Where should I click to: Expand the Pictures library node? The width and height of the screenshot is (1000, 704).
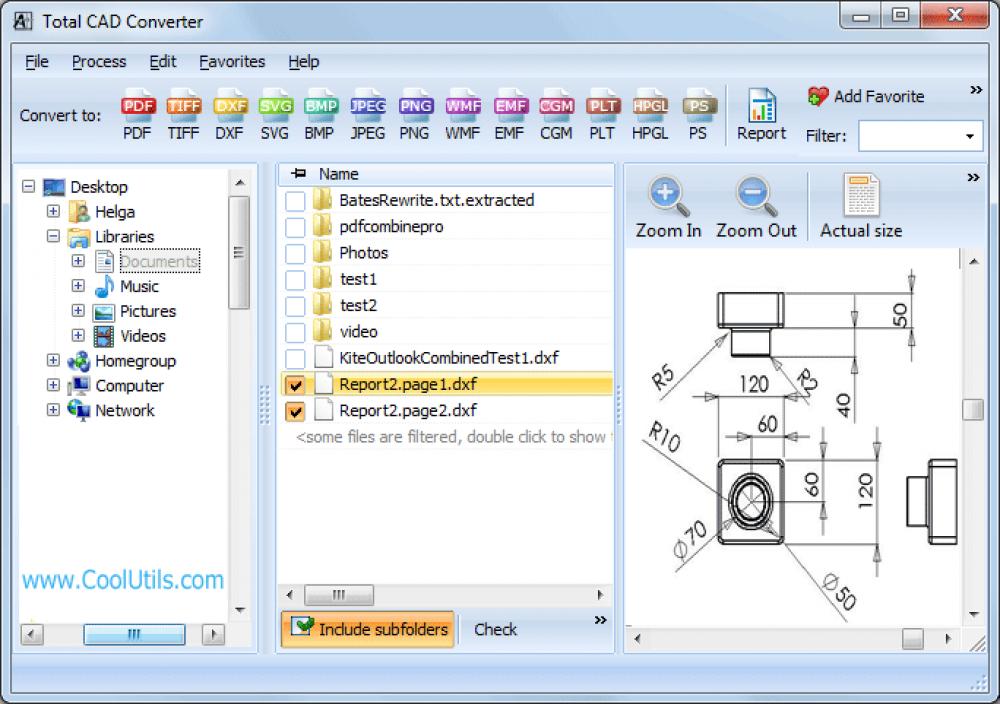point(78,311)
